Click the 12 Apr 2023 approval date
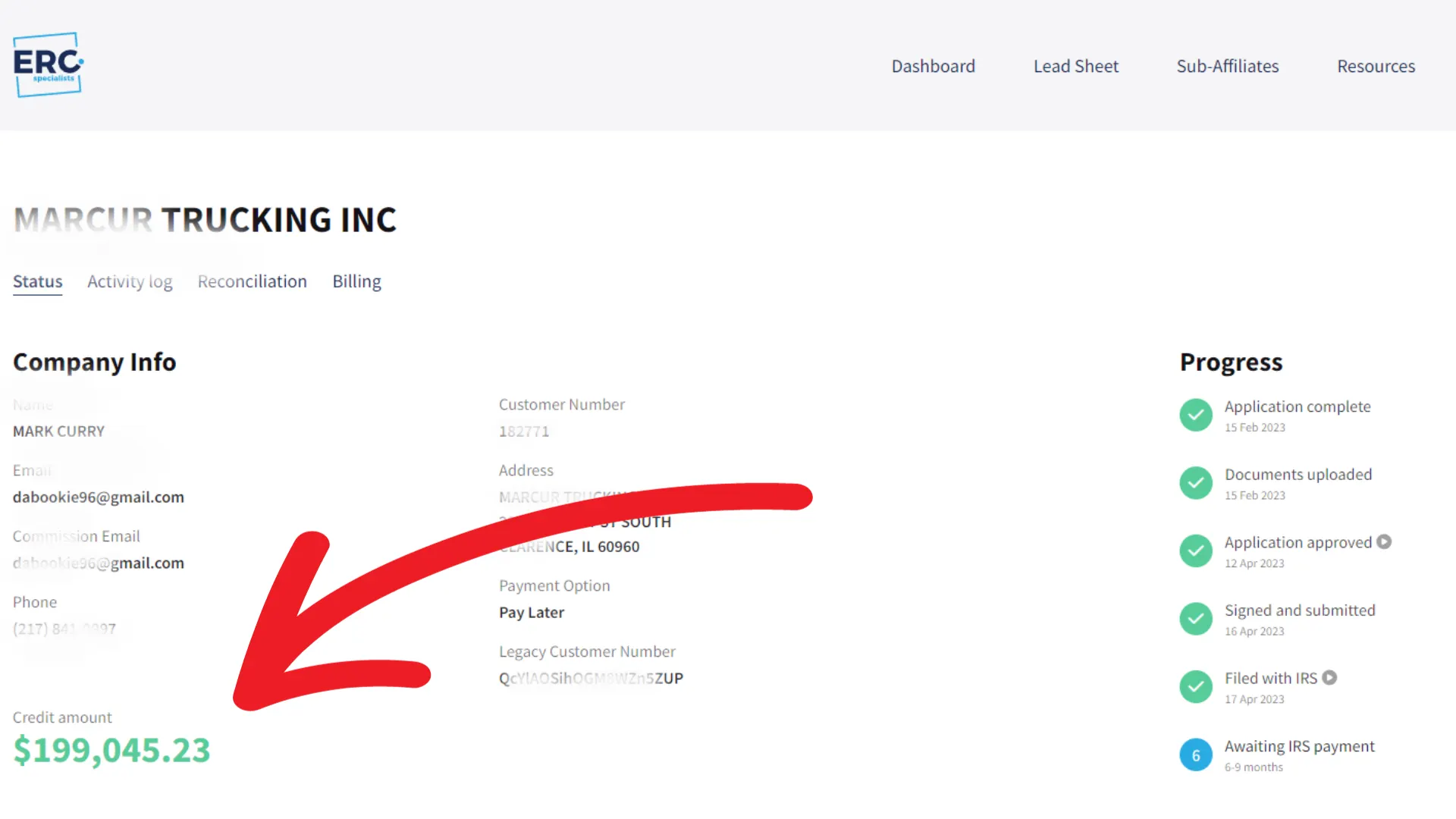Screen dimensions: 1456x819 click(1254, 563)
